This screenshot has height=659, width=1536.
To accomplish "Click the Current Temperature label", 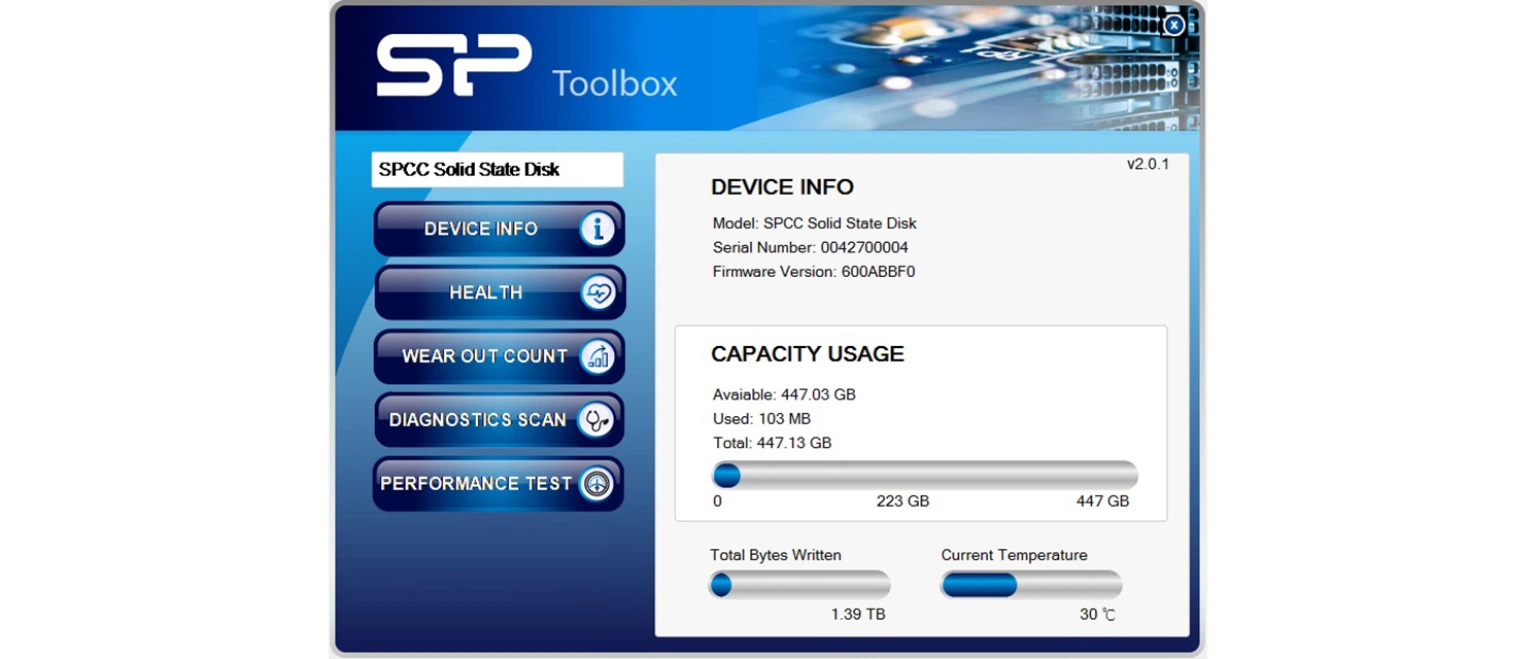I will coord(1014,555).
